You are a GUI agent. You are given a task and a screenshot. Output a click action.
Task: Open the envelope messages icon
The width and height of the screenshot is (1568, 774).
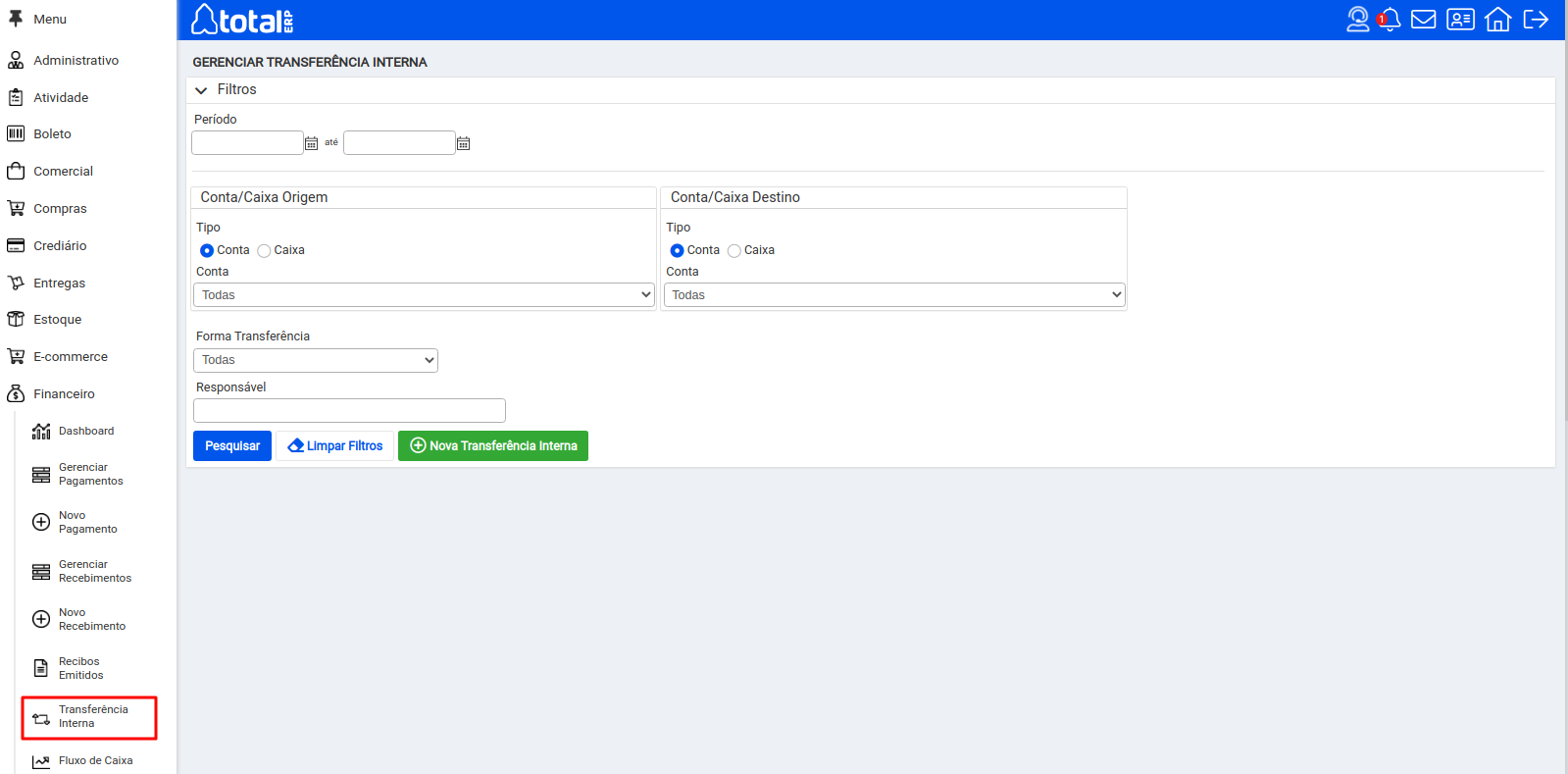[1423, 20]
